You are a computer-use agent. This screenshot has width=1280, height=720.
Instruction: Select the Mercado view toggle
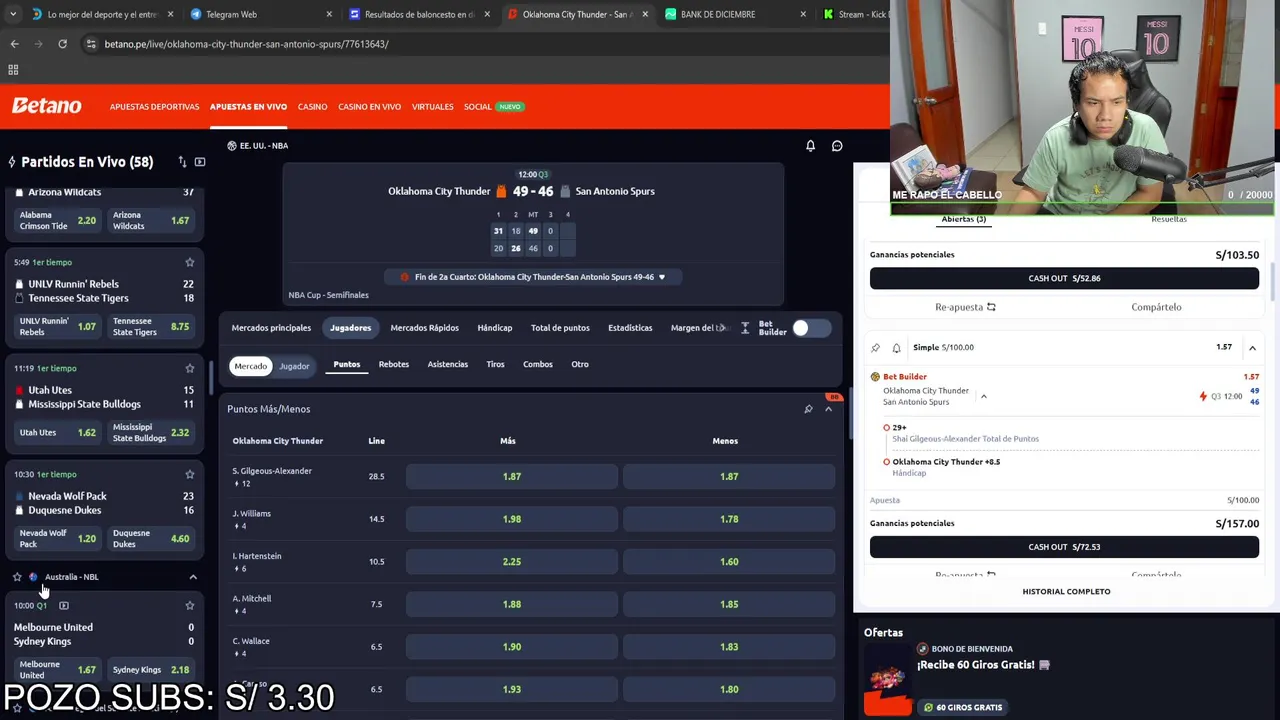point(250,366)
